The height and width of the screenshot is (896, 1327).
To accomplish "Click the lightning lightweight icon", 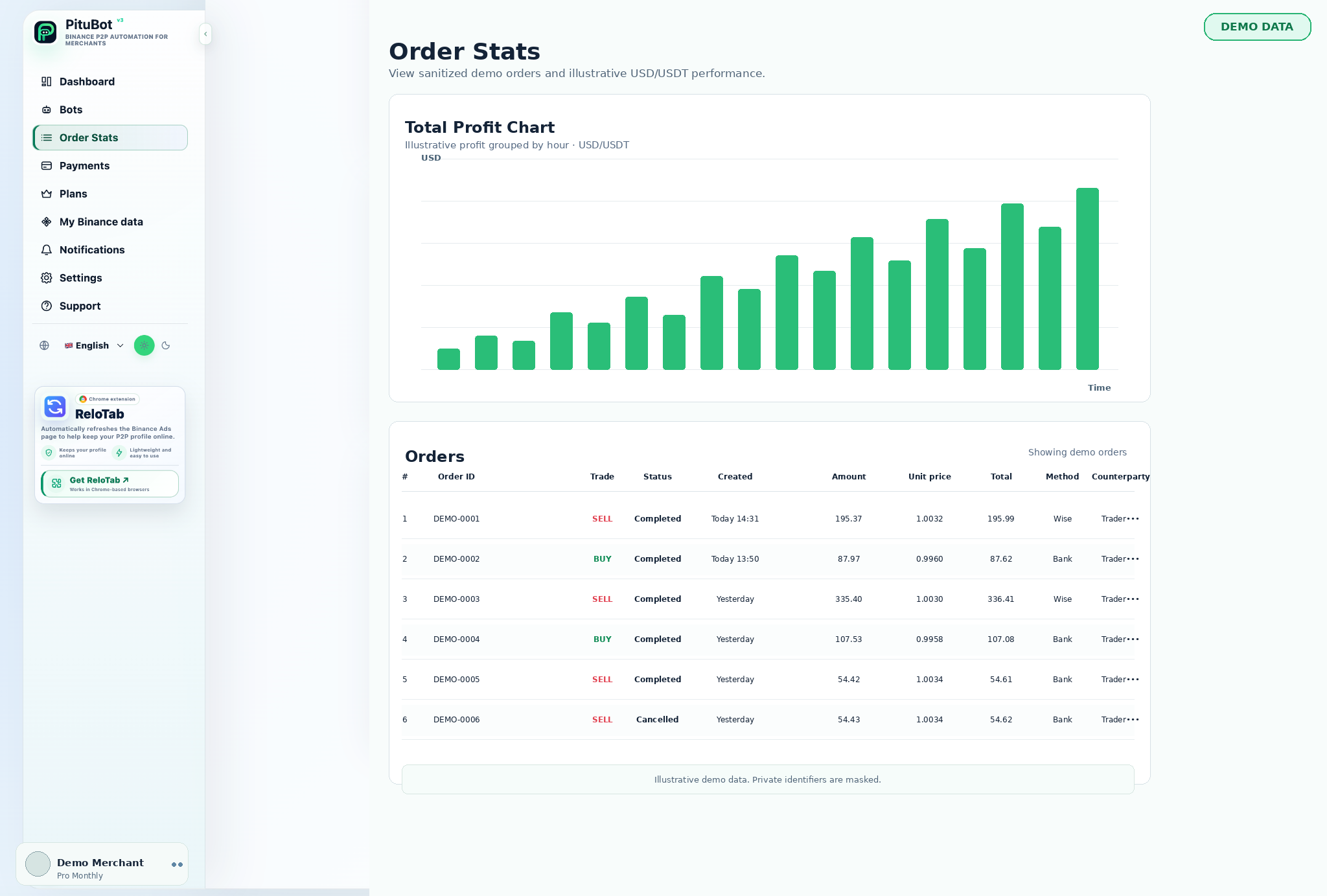I will pos(119,453).
